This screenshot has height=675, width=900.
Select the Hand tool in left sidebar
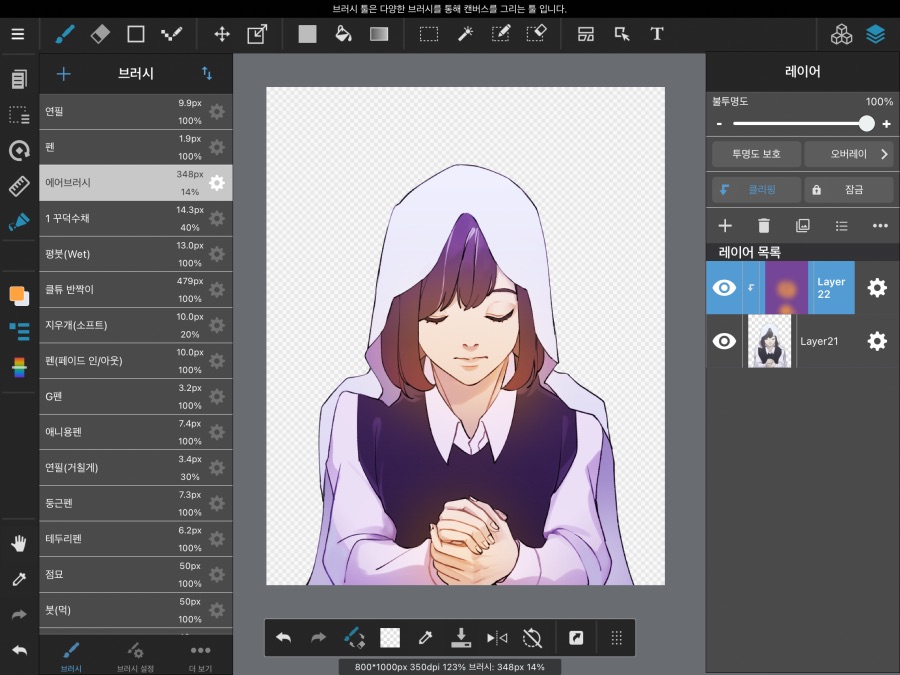click(18, 543)
